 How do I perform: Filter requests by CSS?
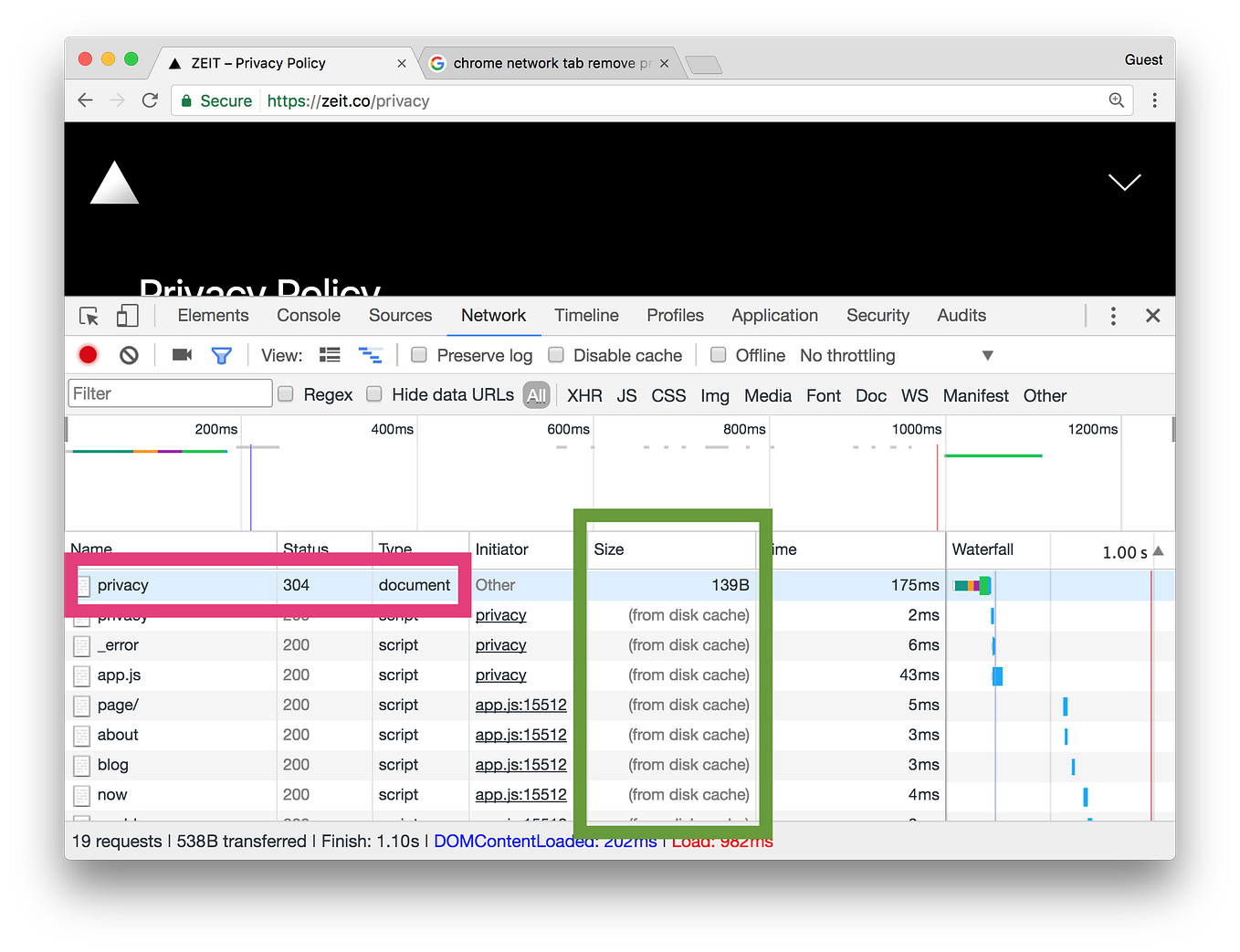668,395
